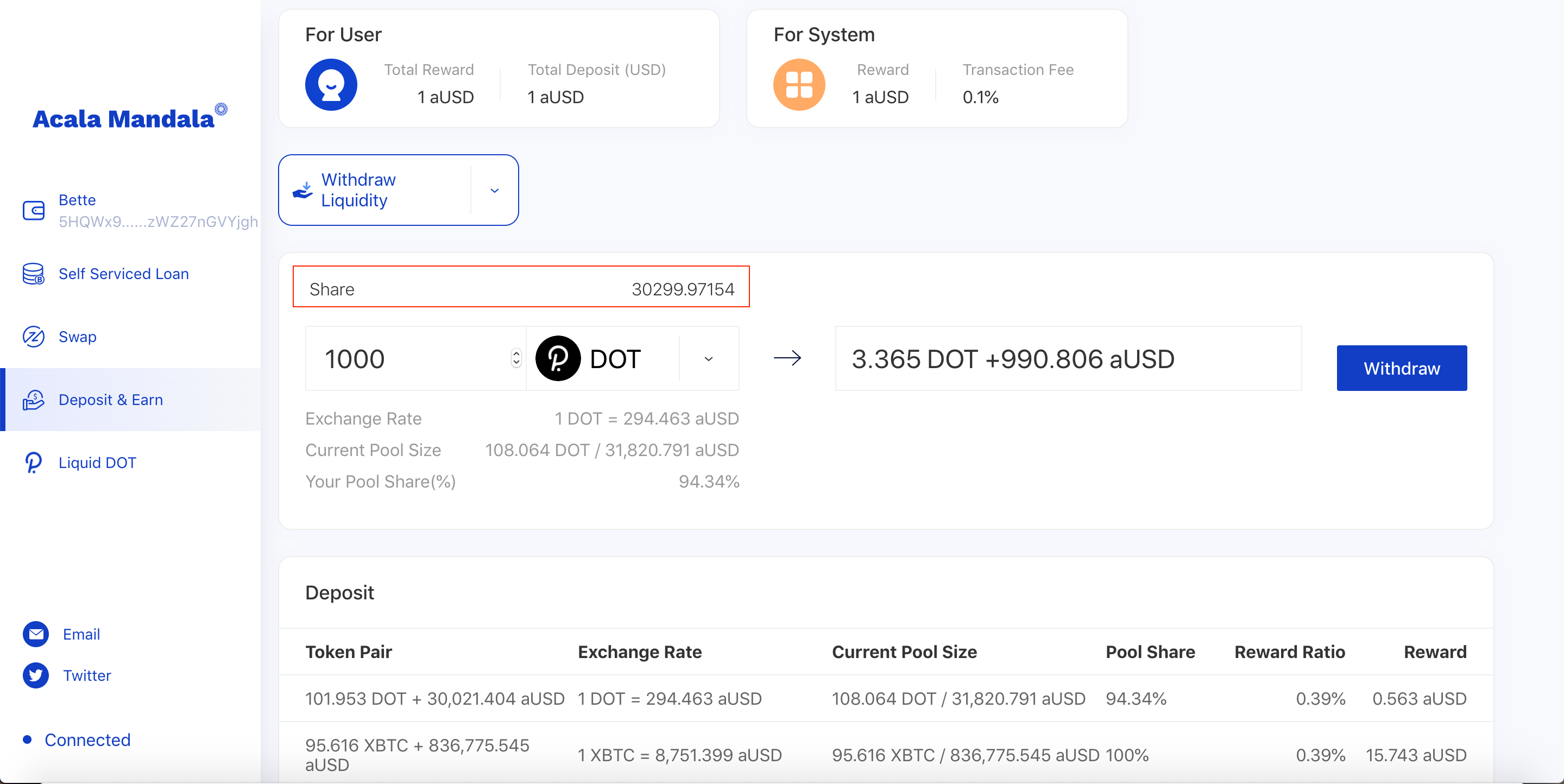Click the Transaction Fee 0.1% value
The height and width of the screenshot is (784, 1564).
981,97
